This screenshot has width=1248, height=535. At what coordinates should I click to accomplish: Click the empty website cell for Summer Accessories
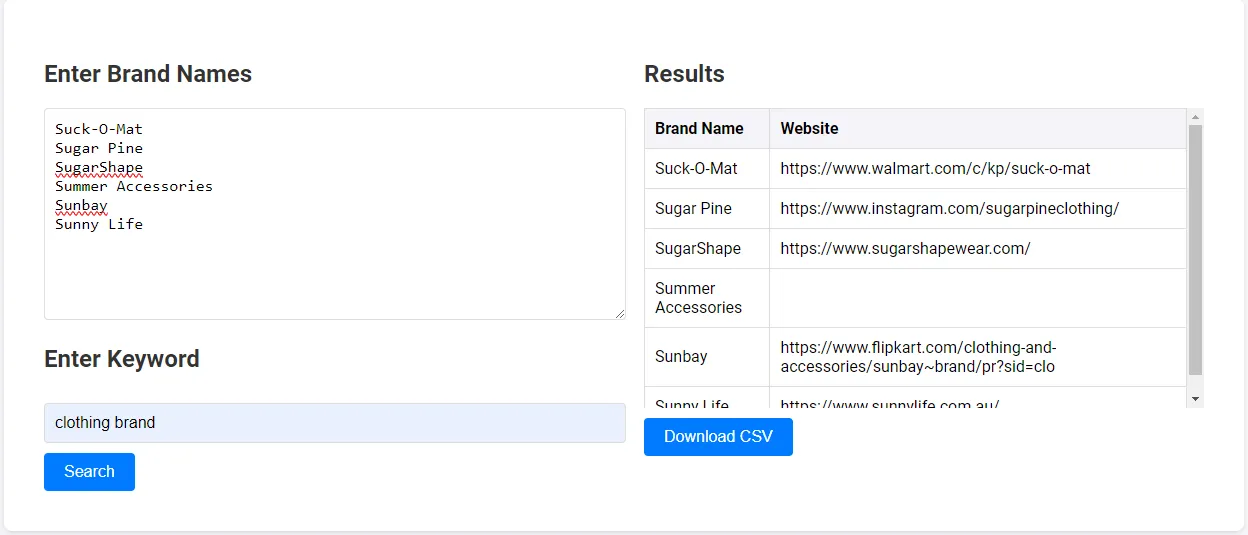pyautogui.click(x=976, y=298)
